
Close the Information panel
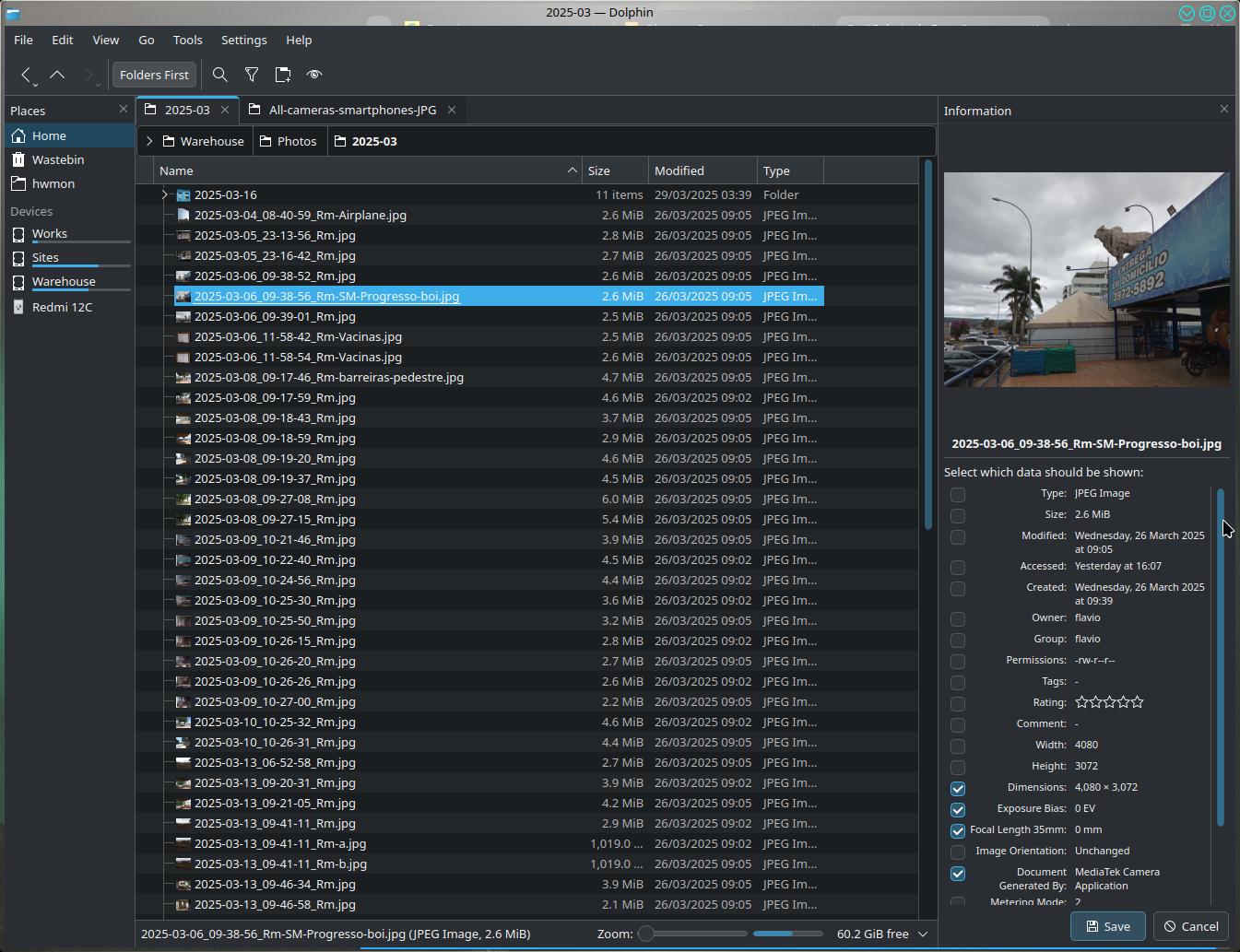(1223, 110)
